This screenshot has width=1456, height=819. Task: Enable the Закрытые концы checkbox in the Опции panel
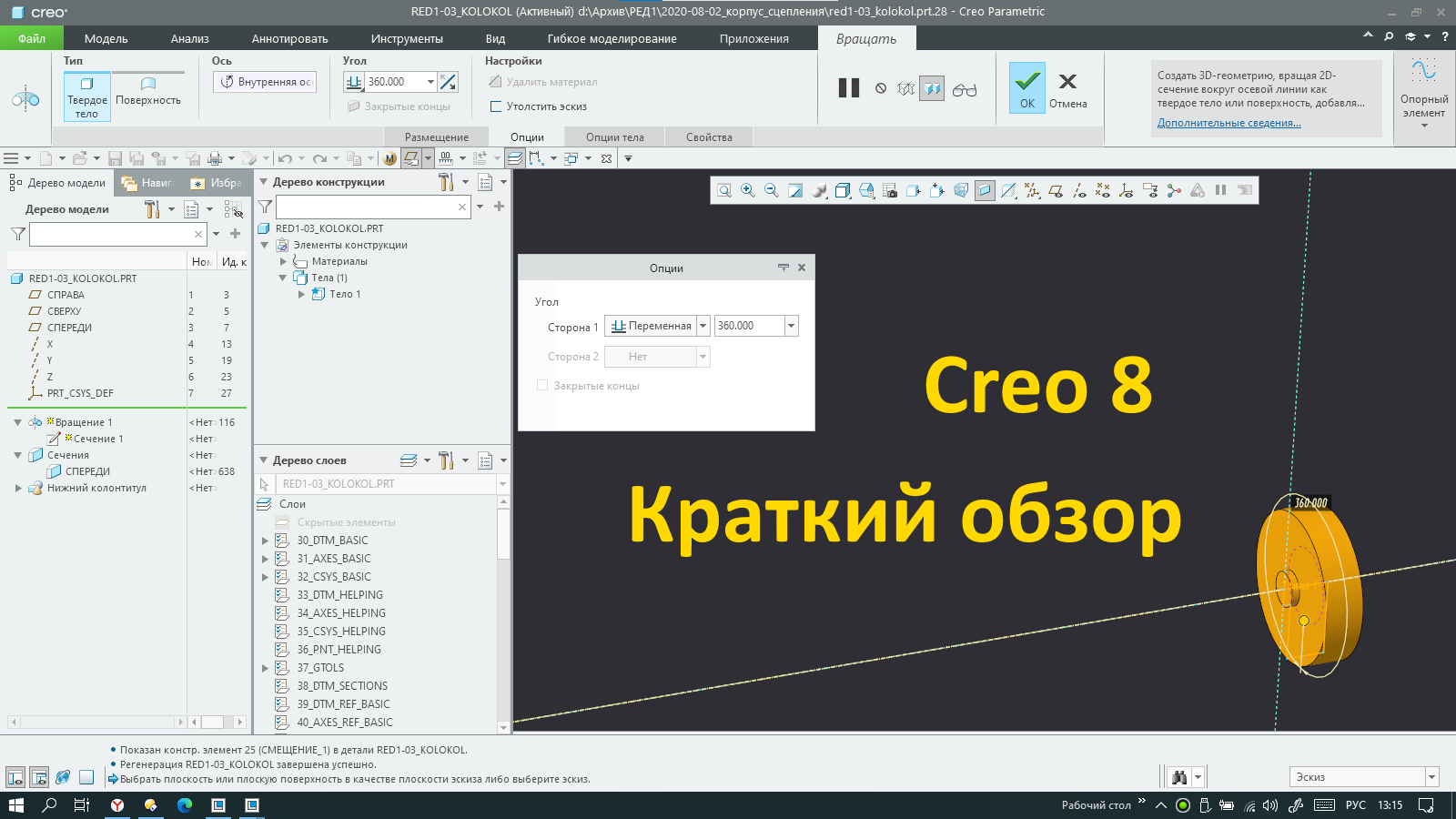click(542, 385)
